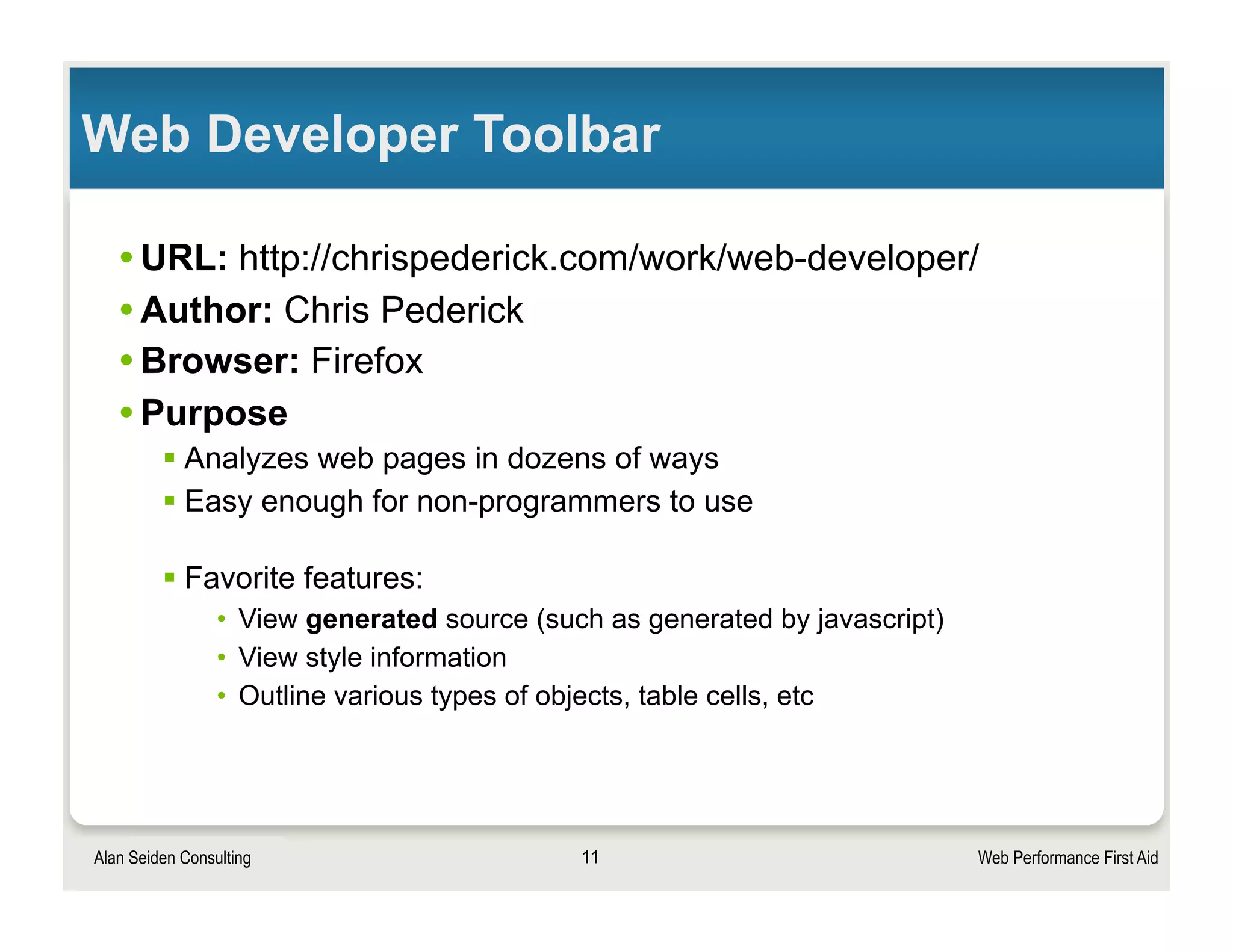Click the Web Developer Toolbar slide title

[371, 134]
